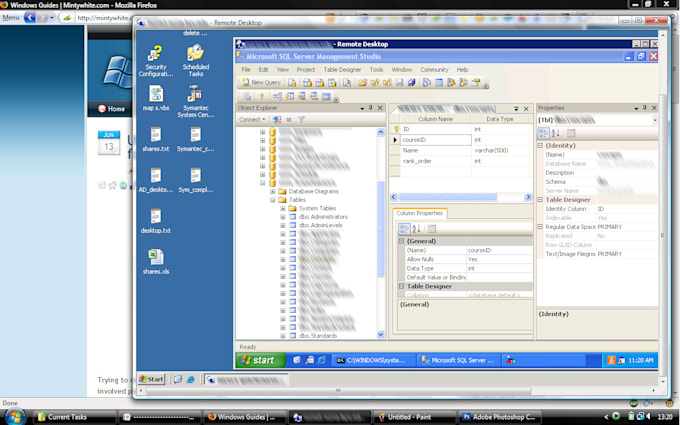
Task: Open the Table Designer menu
Action: point(342,69)
